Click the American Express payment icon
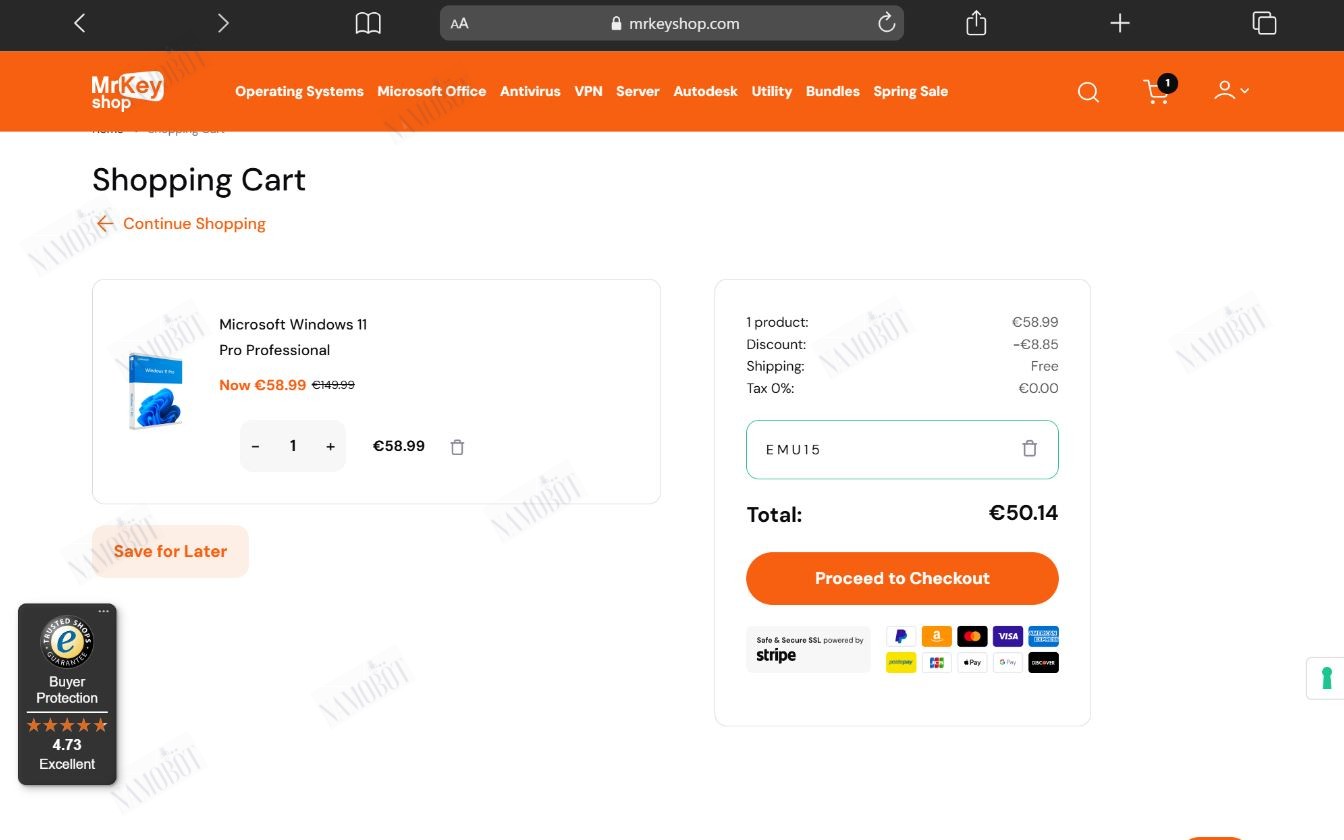Image resolution: width=1344 pixels, height=840 pixels. (x=1043, y=636)
